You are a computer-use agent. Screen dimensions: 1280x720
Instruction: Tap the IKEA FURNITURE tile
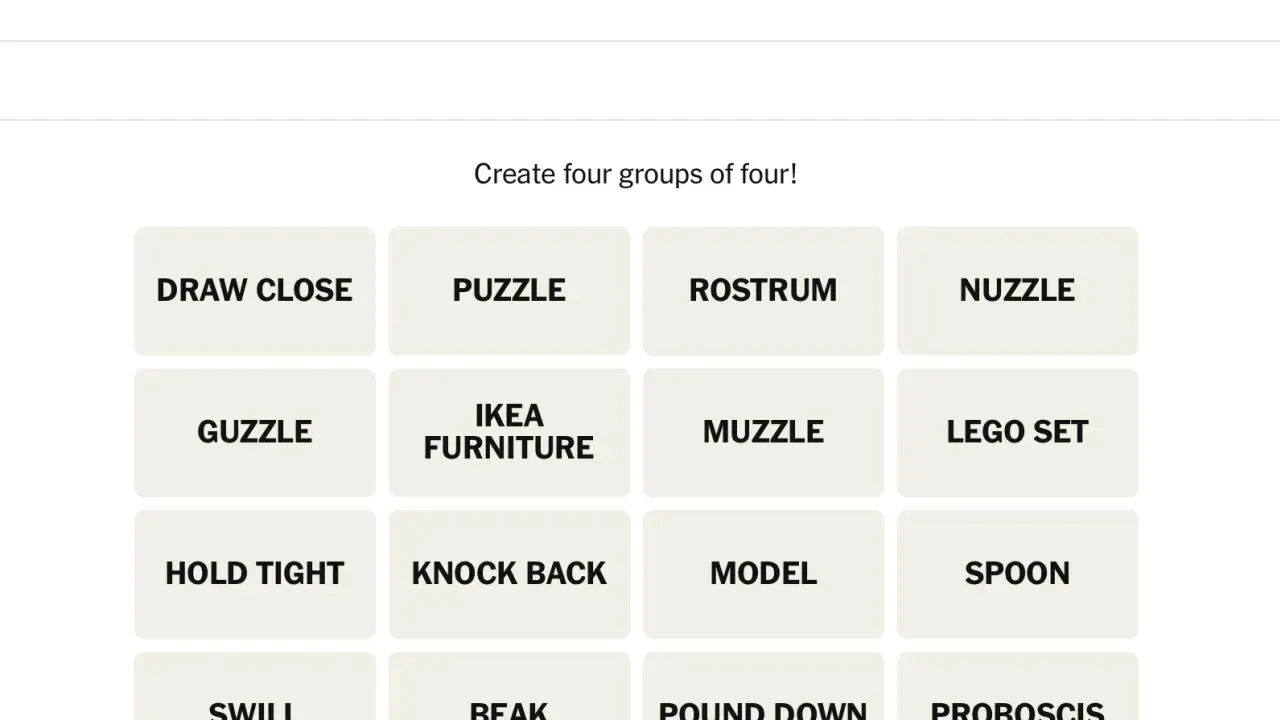(509, 433)
